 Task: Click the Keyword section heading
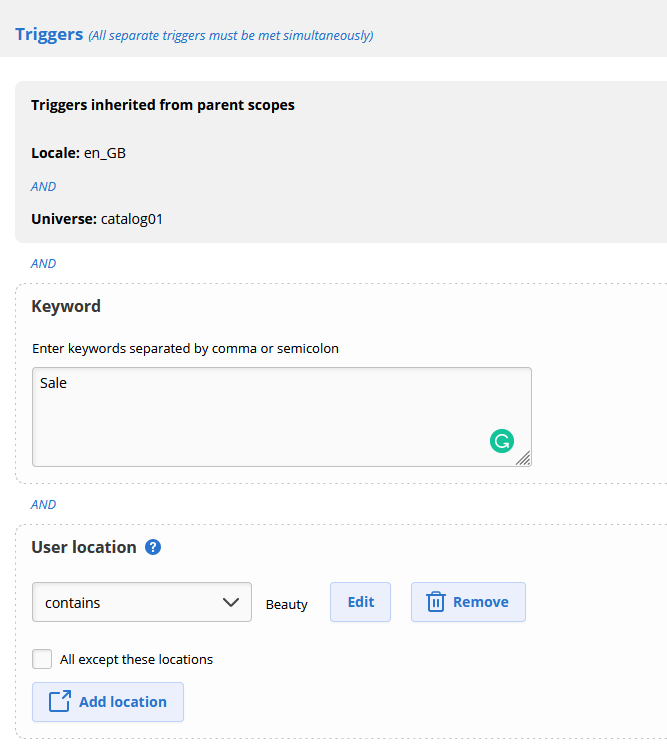point(66,306)
